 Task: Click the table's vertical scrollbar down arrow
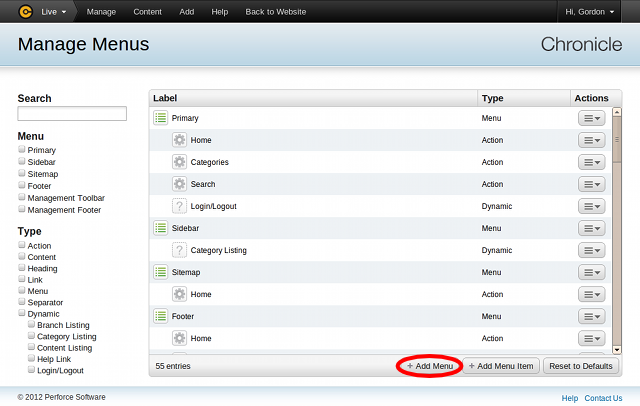617,349
